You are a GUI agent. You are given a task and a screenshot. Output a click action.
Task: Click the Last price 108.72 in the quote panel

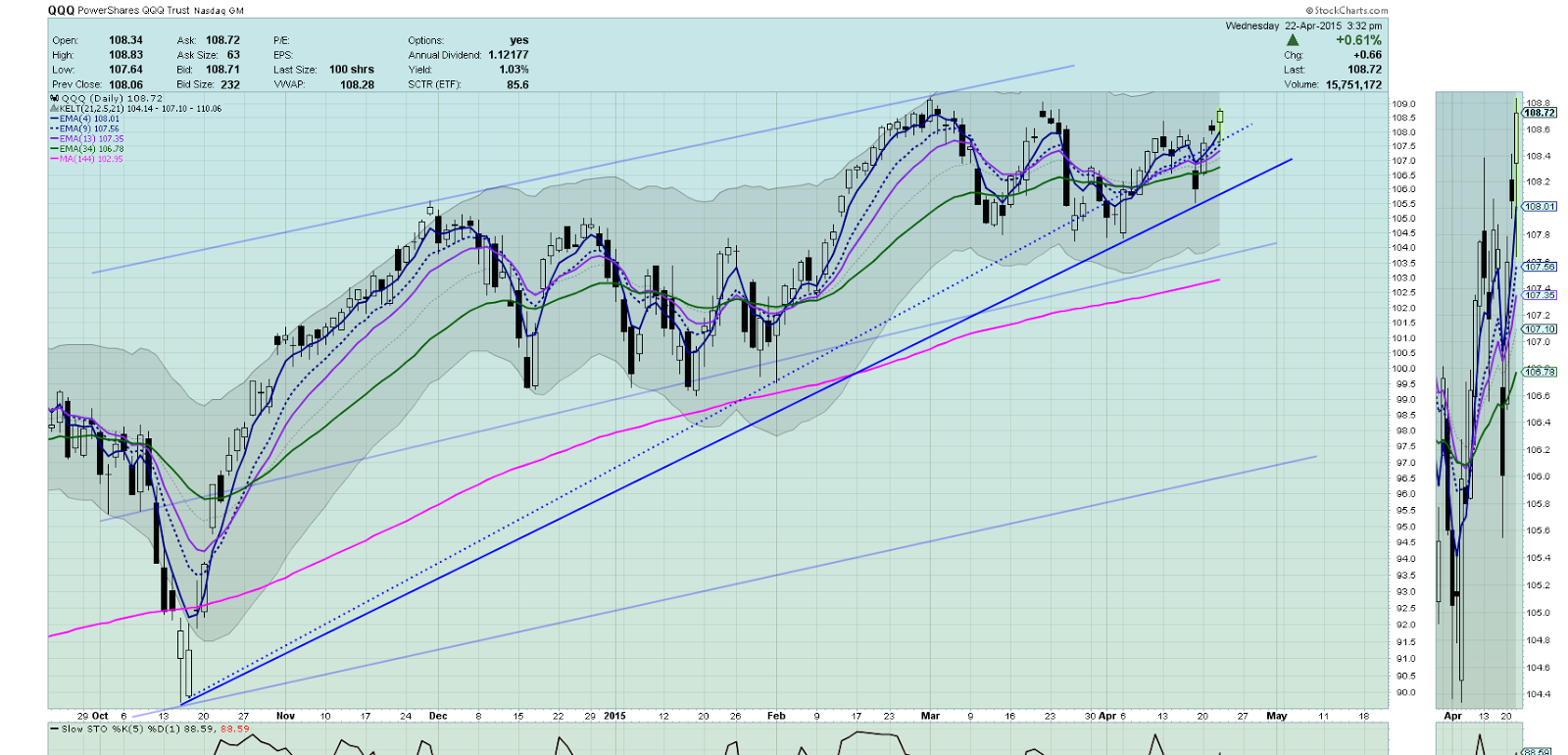pos(1364,70)
